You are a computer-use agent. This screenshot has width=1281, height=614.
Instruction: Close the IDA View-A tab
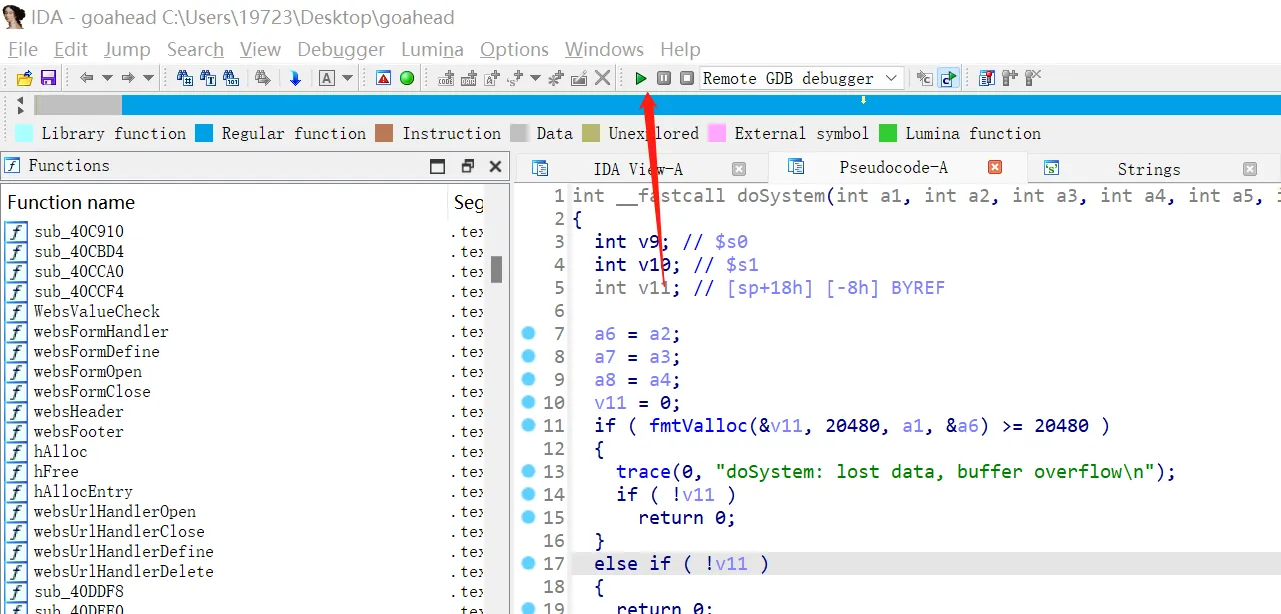(x=739, y=169)
